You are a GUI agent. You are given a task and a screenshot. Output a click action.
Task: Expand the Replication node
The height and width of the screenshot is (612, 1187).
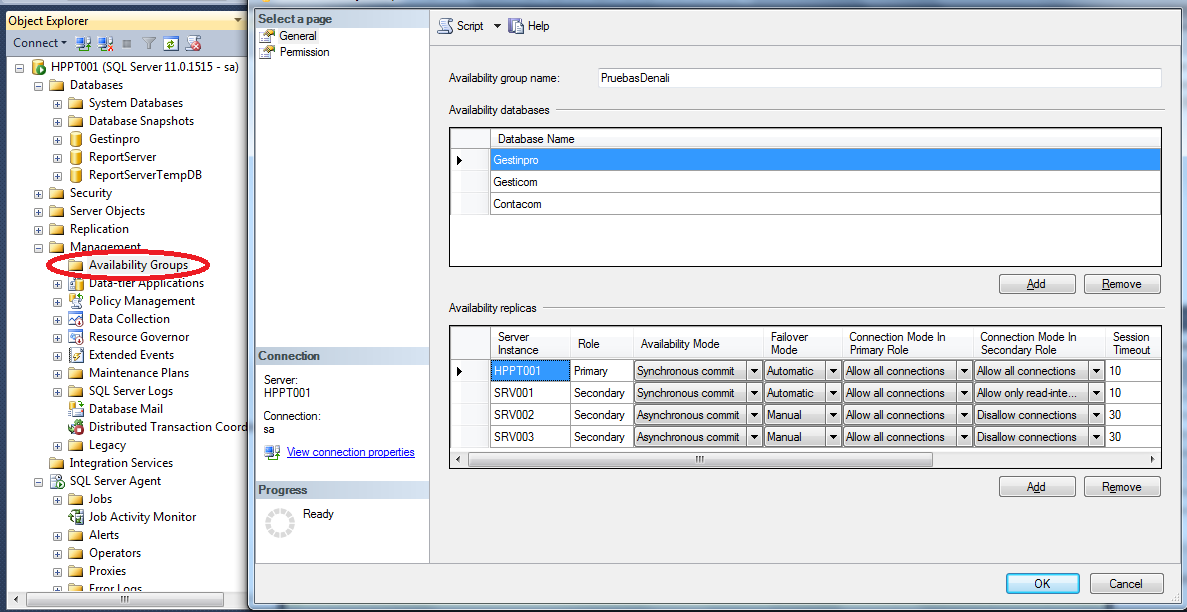click(x=39, y=230)
